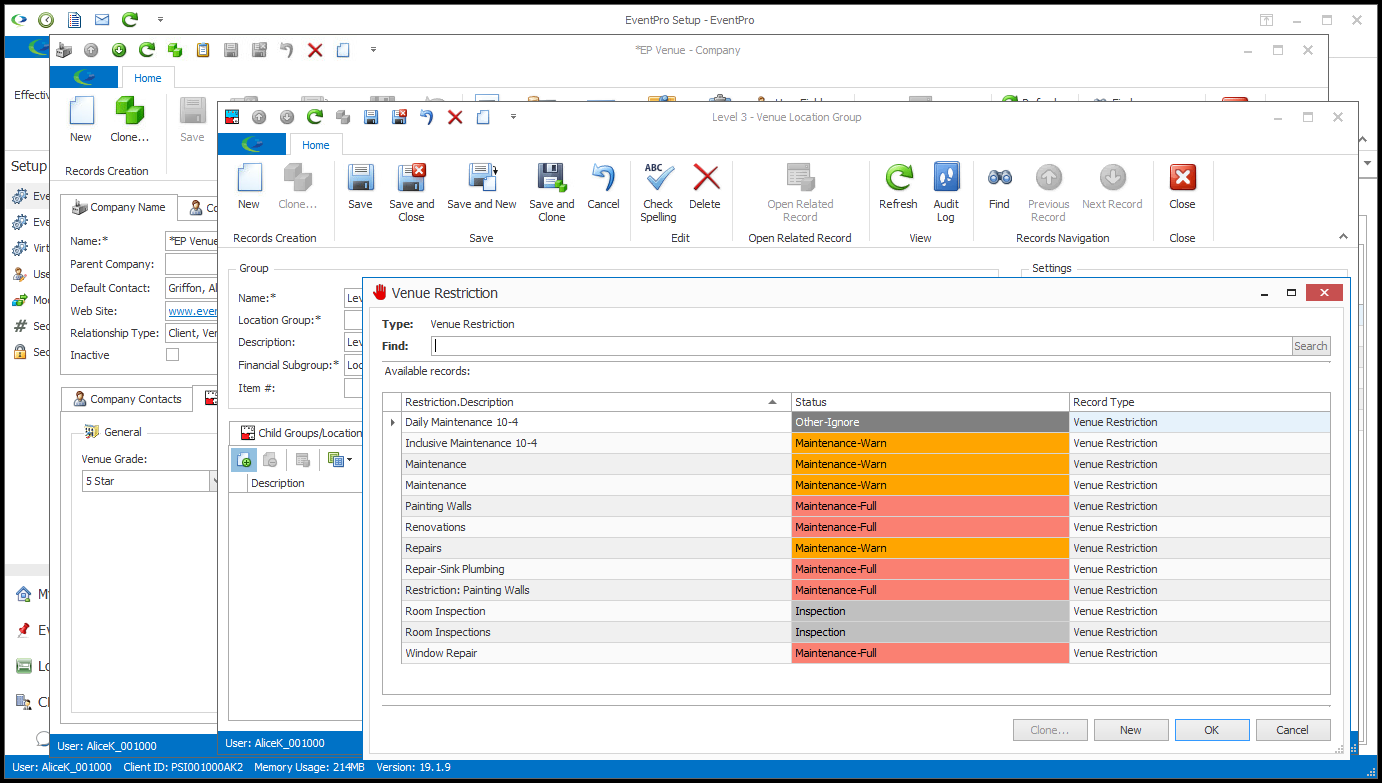The height and width of the screenshot is (783, 1382).
Task: Click the orange status cell of Repairs row
Action: coord(930,548)
